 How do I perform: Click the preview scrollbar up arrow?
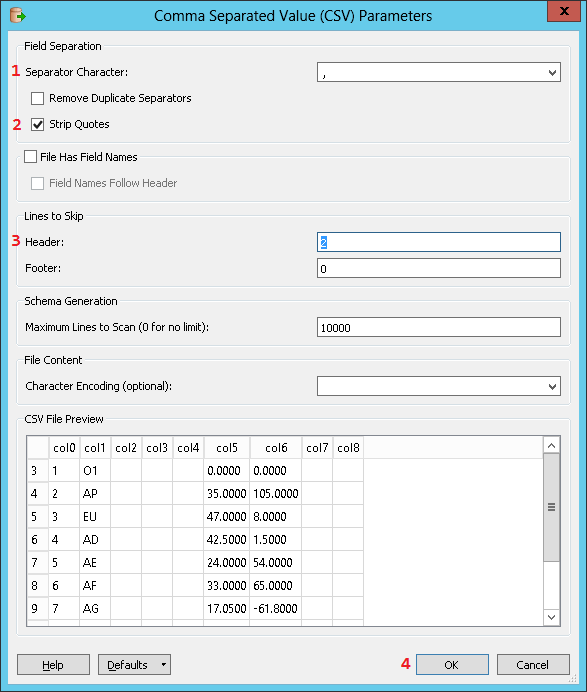(x=551, y=445)
